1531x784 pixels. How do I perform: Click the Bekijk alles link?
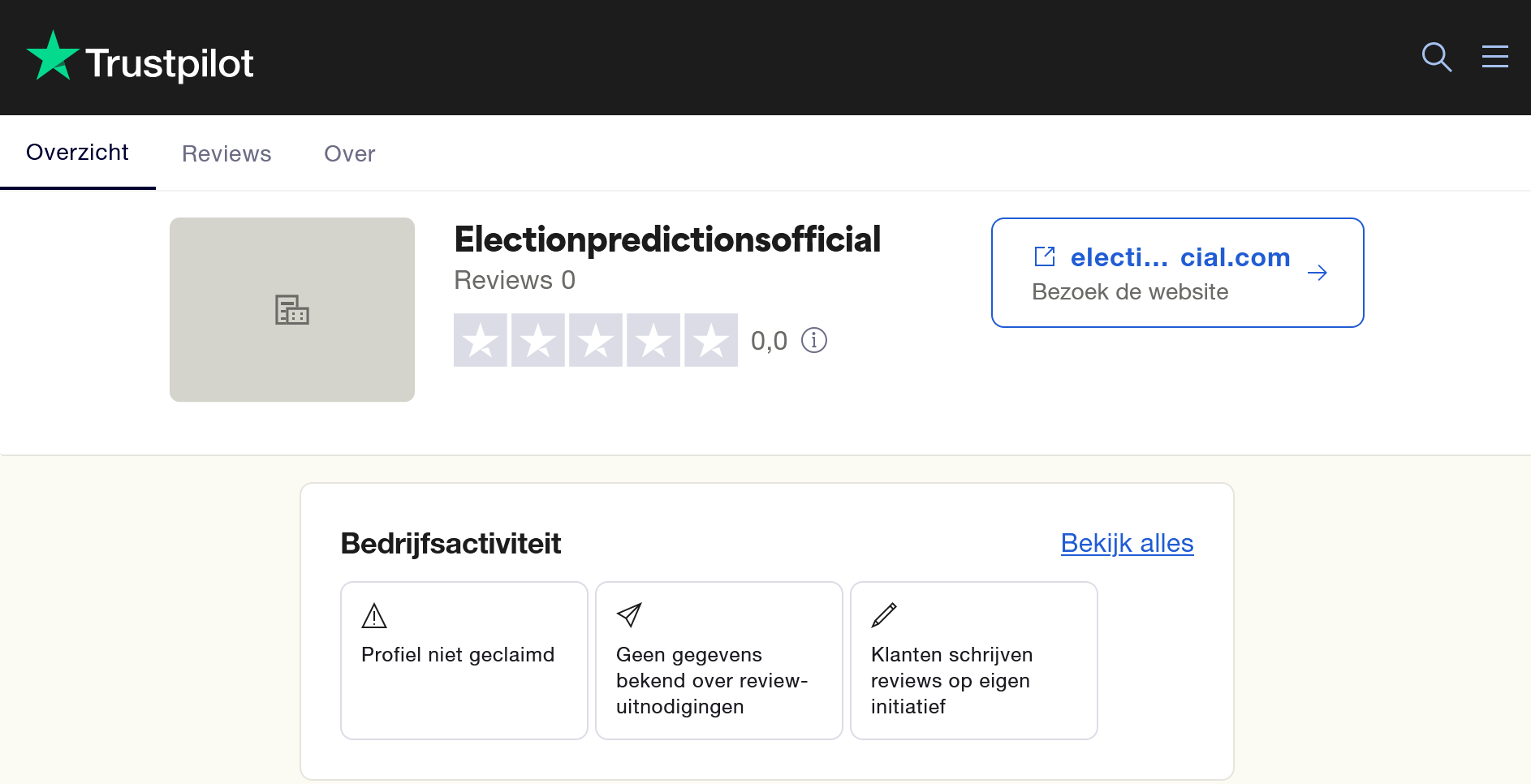coord(1127,543)
